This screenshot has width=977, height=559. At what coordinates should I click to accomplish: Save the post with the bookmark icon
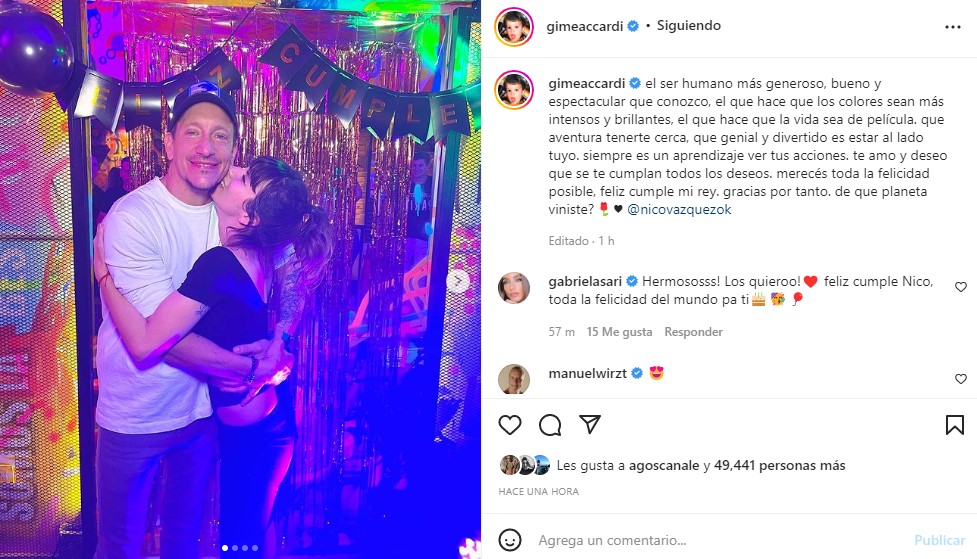tap(955, 425)
